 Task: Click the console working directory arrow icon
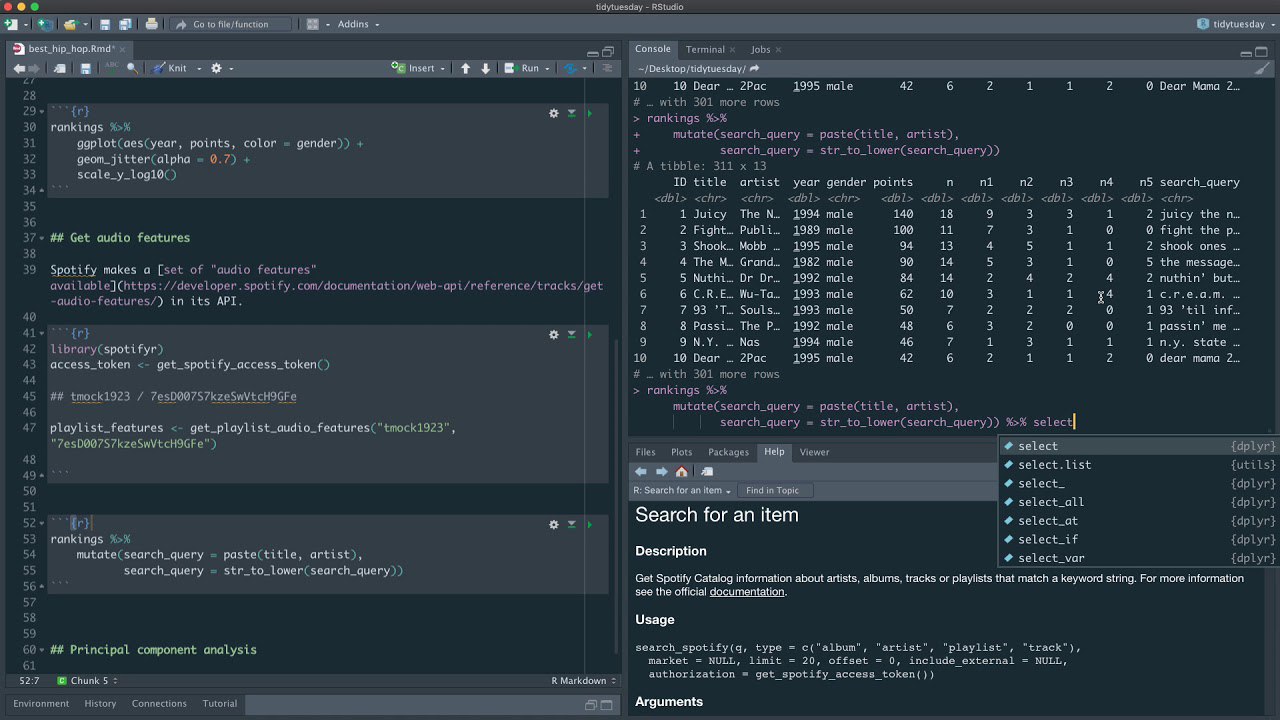point(755,69)
